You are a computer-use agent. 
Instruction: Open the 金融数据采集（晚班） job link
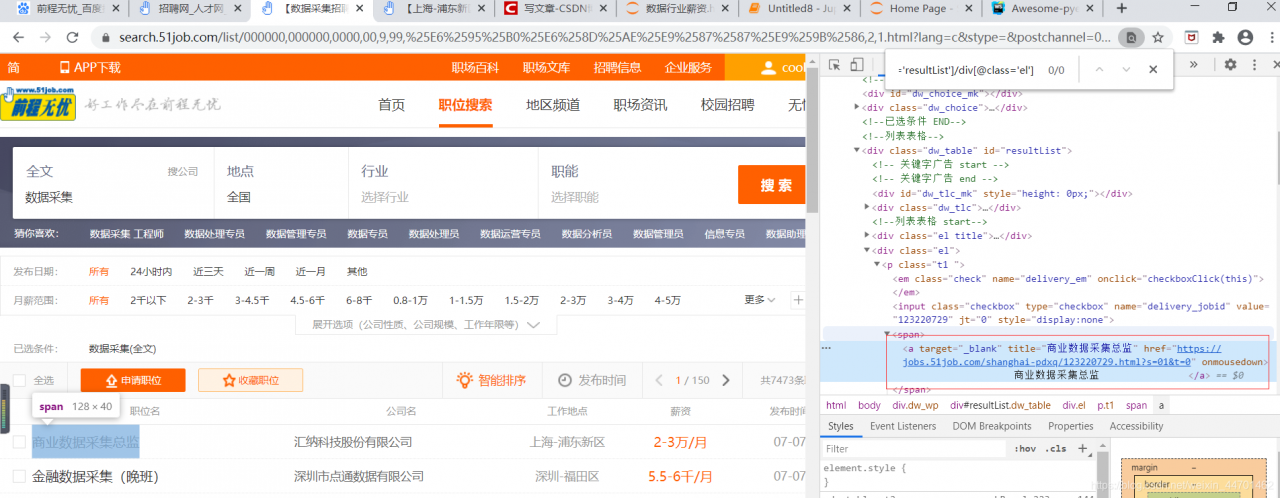pos(95,476)
